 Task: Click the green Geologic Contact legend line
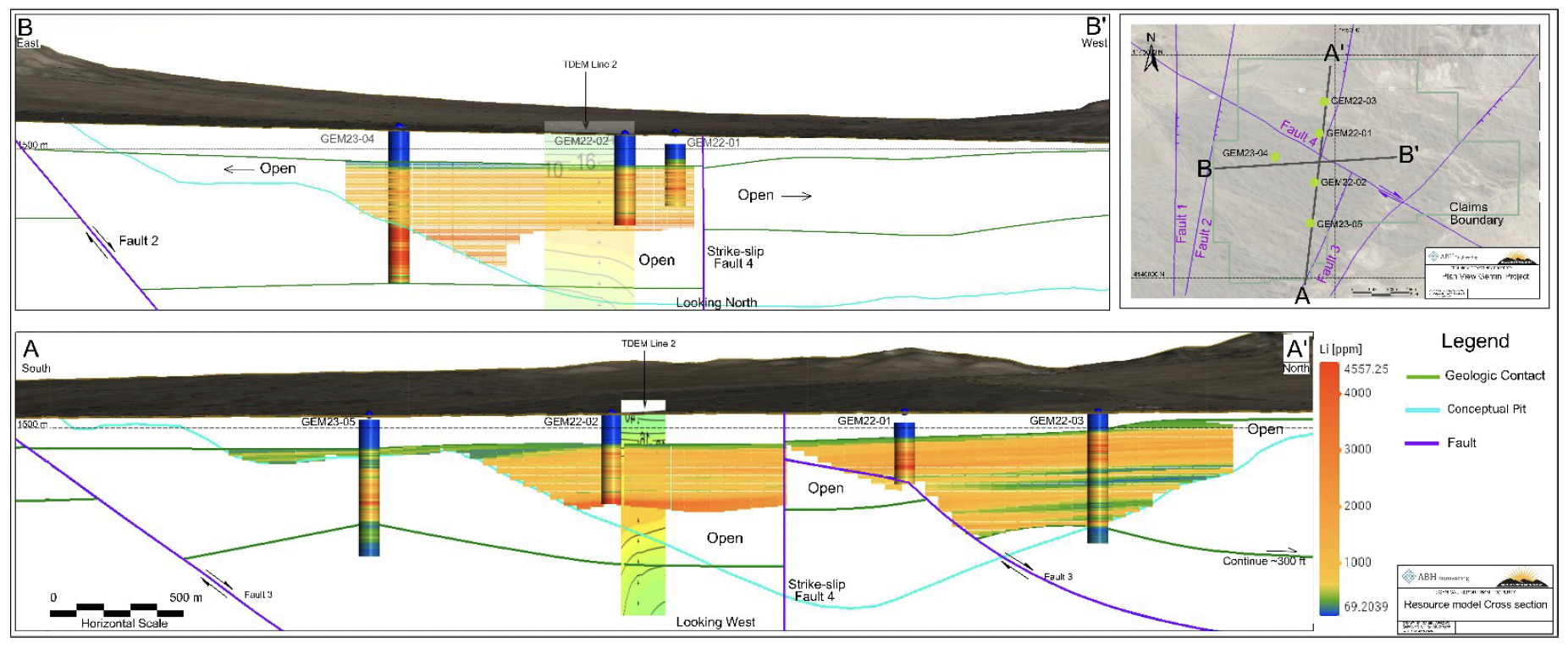tap(1422, 376)
